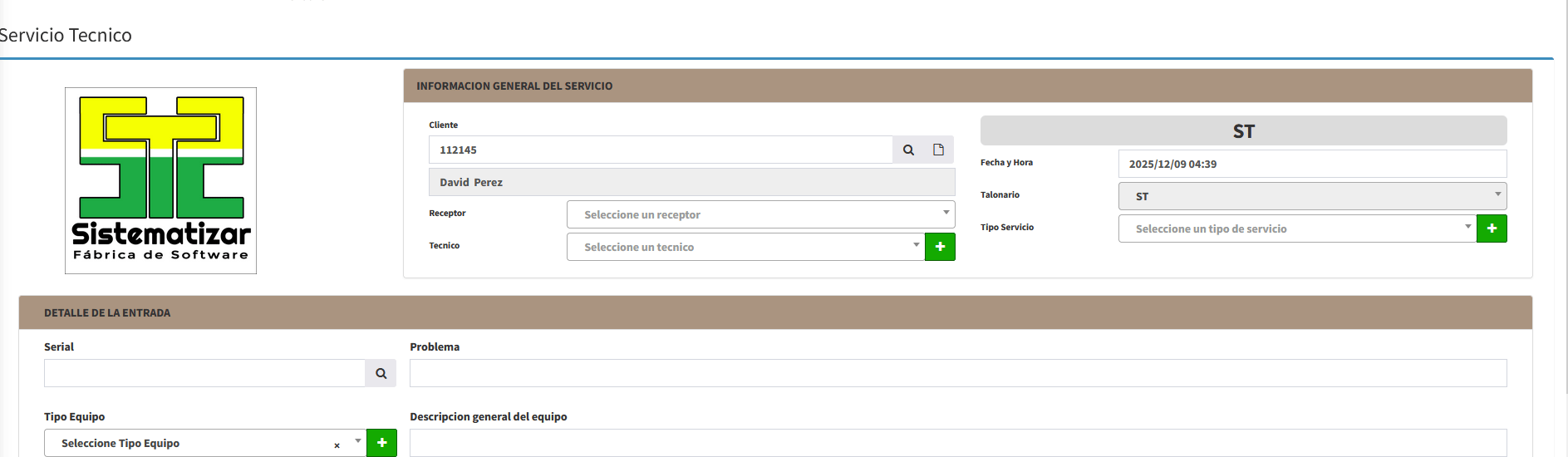Focus the Cliente number input field

tap(661, 150)
